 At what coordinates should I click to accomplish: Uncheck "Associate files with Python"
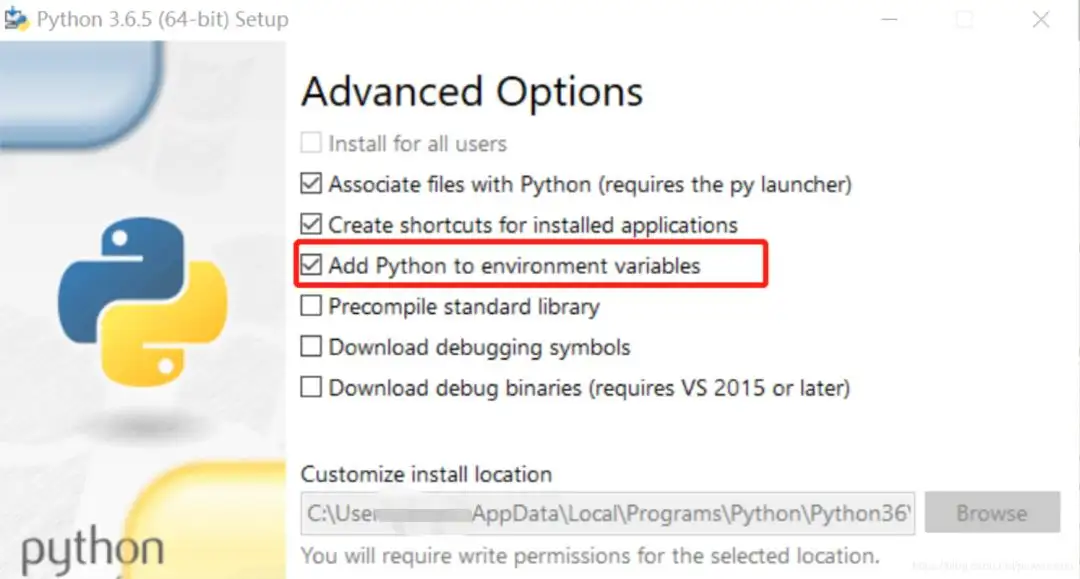[311, 184]
